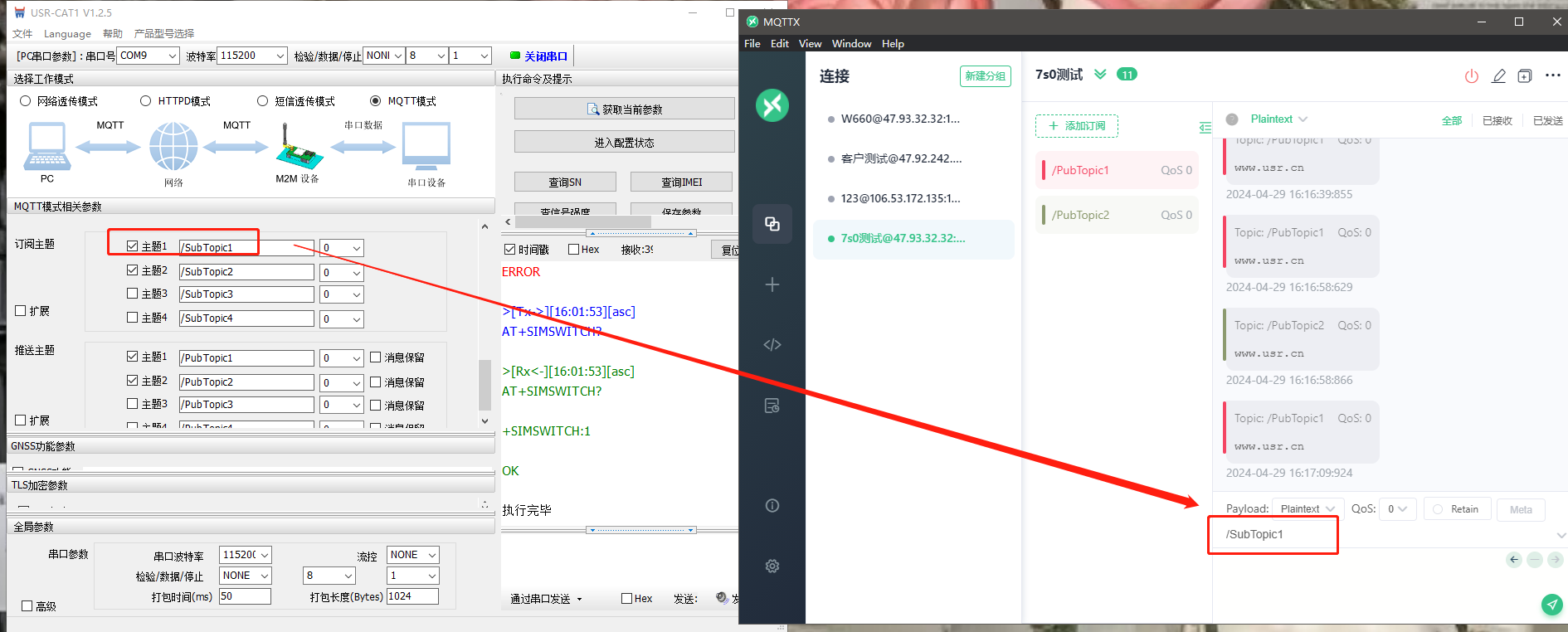Click the M2M device icon in diagram

point(298,146)
